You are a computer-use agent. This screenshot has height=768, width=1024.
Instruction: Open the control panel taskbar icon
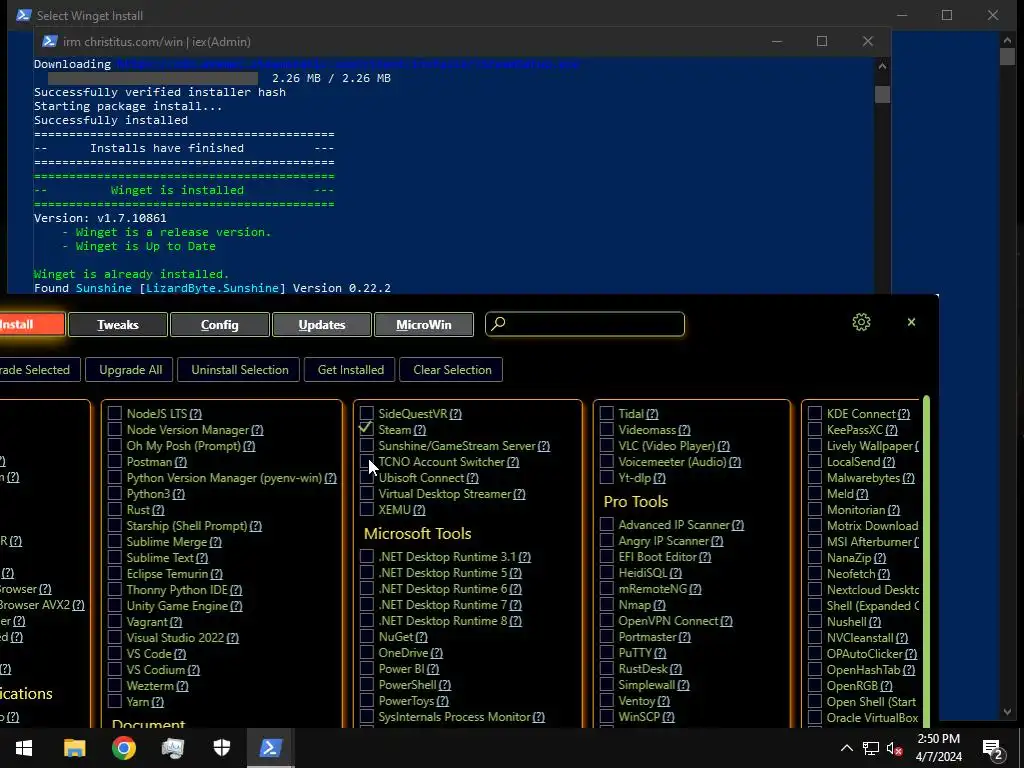point(173,748)
